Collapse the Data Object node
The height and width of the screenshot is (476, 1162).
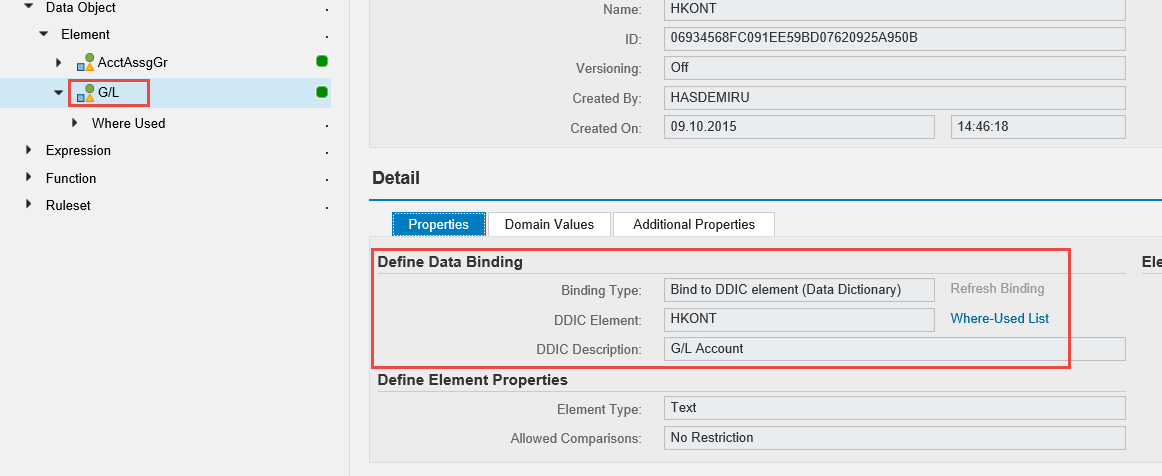tap(28, 7)
